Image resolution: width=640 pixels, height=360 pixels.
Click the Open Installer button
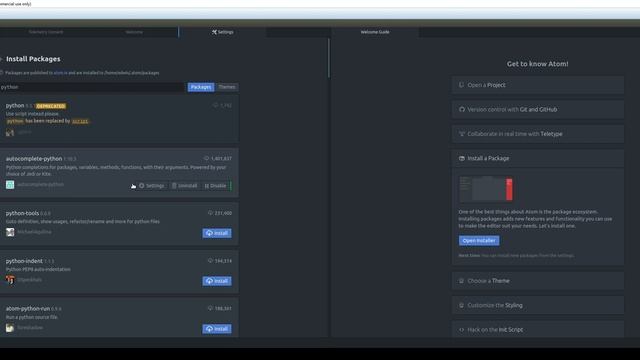pos(479,240)
